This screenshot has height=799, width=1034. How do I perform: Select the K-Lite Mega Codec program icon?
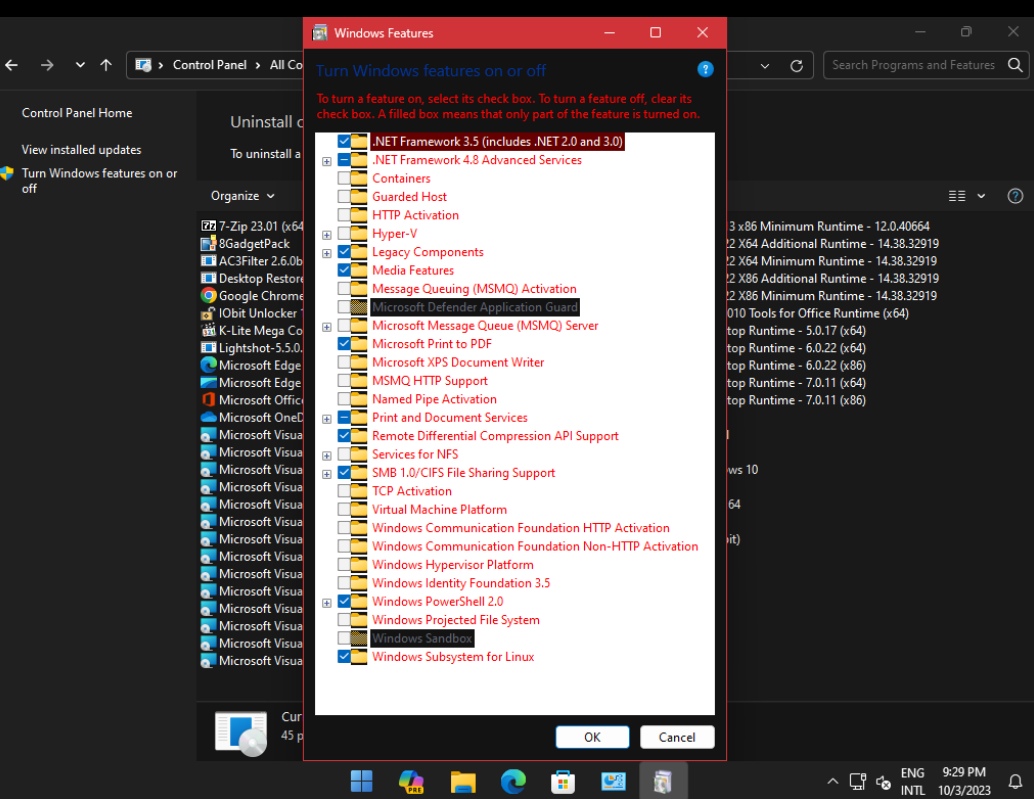tap(208, 330)
